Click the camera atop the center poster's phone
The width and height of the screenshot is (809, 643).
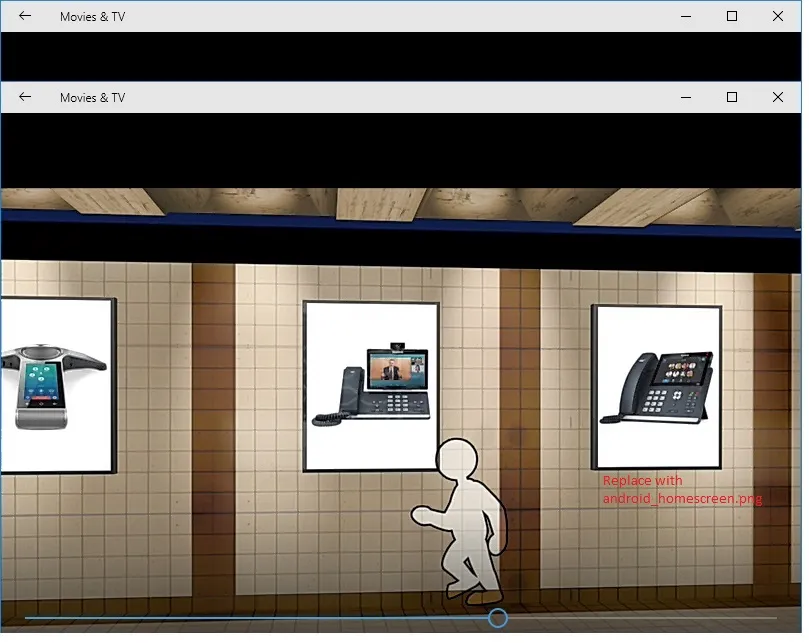coord(396,344)
